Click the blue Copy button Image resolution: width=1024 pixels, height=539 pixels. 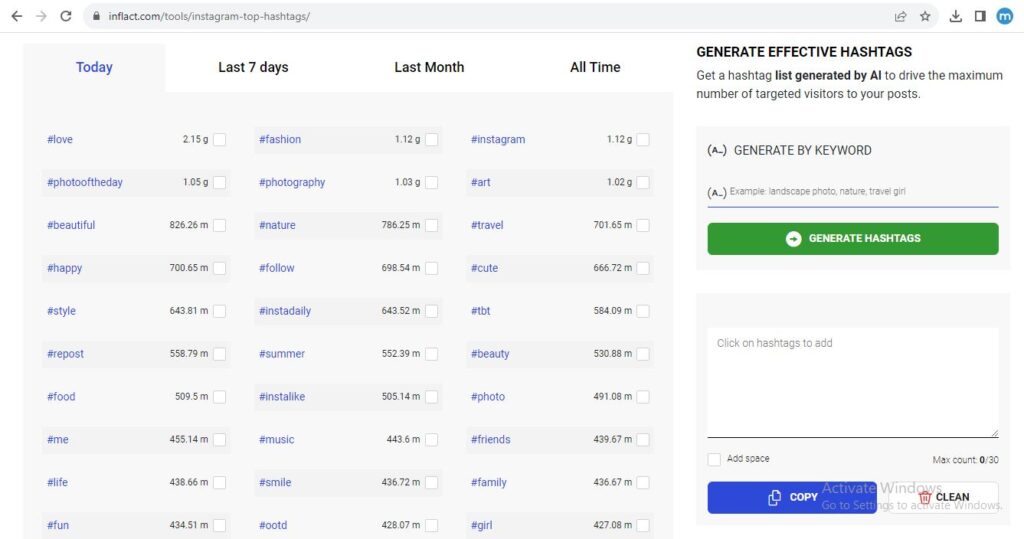pyautogui.click(x=792, y=497)
